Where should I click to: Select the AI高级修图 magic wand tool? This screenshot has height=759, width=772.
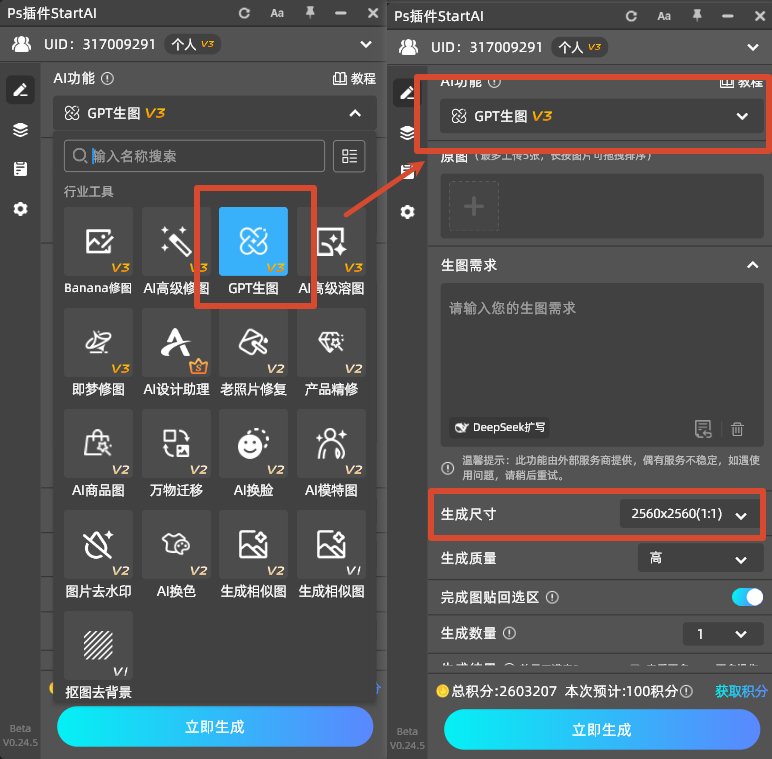pyautogui.click(x=176, y=241)
